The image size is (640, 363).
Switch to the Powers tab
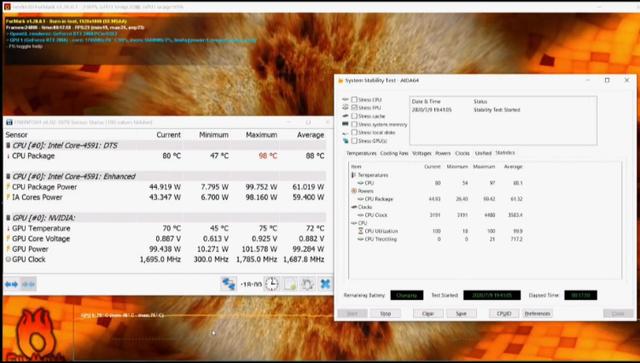(443, 153)
